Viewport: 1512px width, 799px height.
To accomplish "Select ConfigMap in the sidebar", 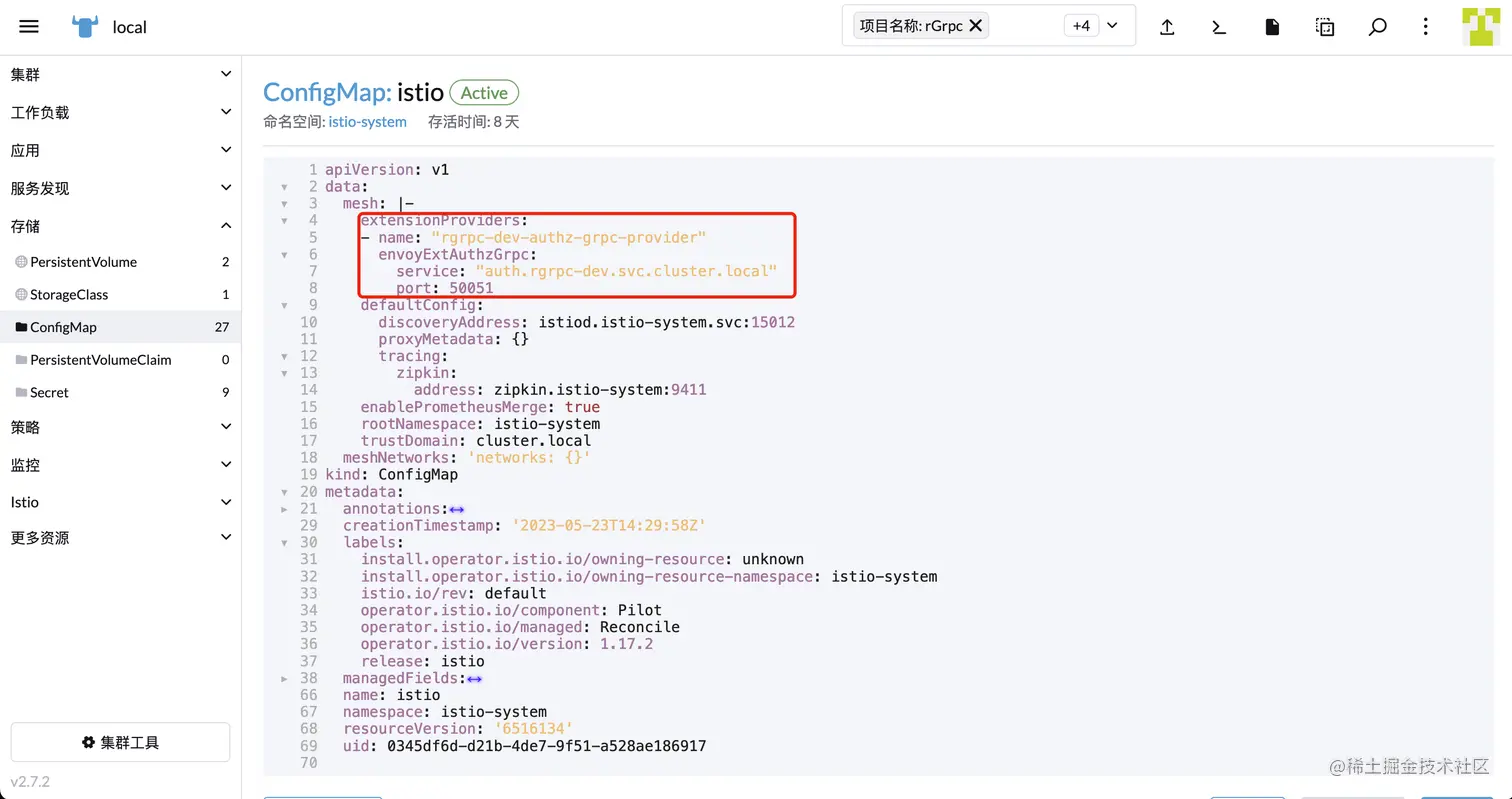I will coord(120,327).
